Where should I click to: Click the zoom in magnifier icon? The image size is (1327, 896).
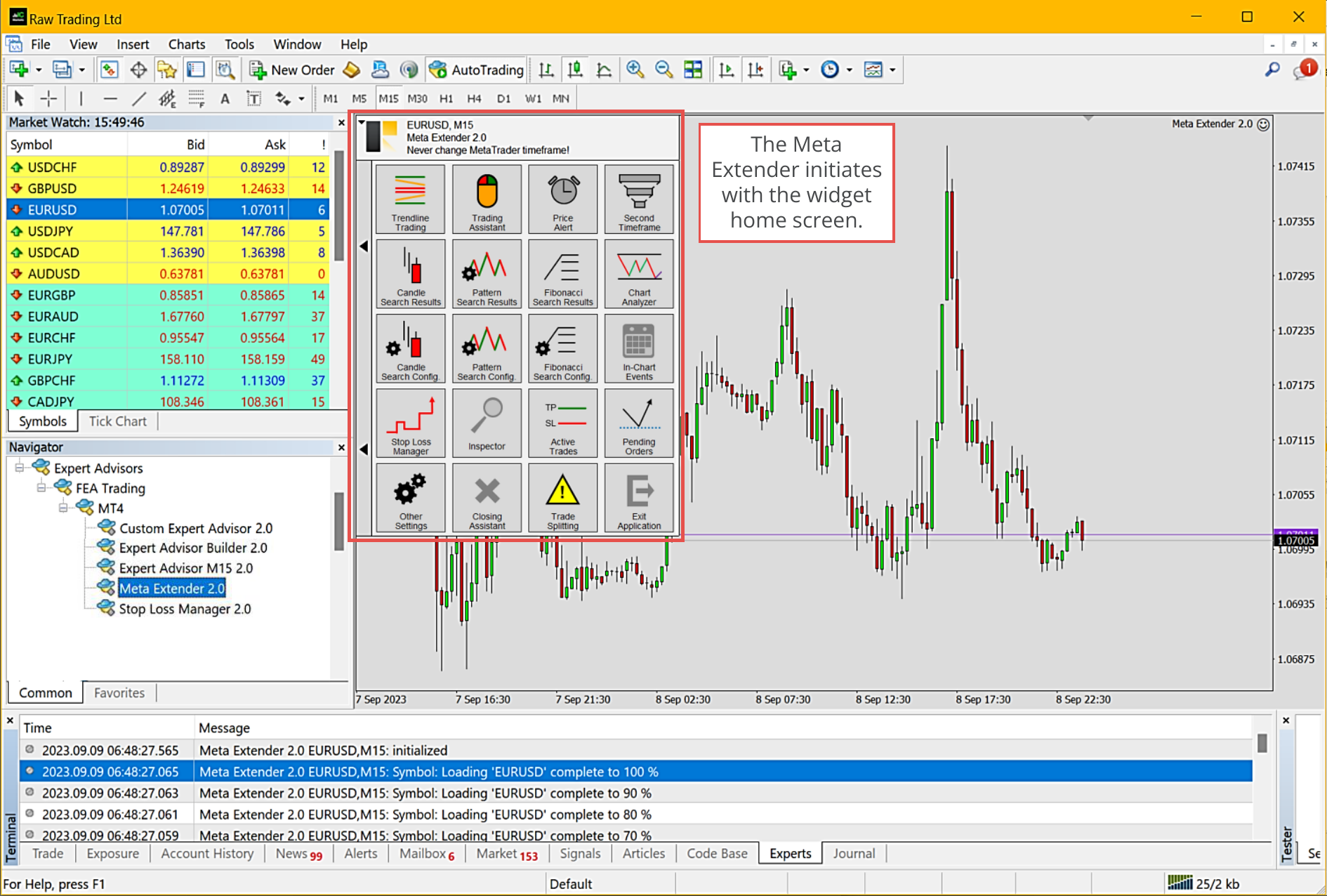click(x=635, y=70)
